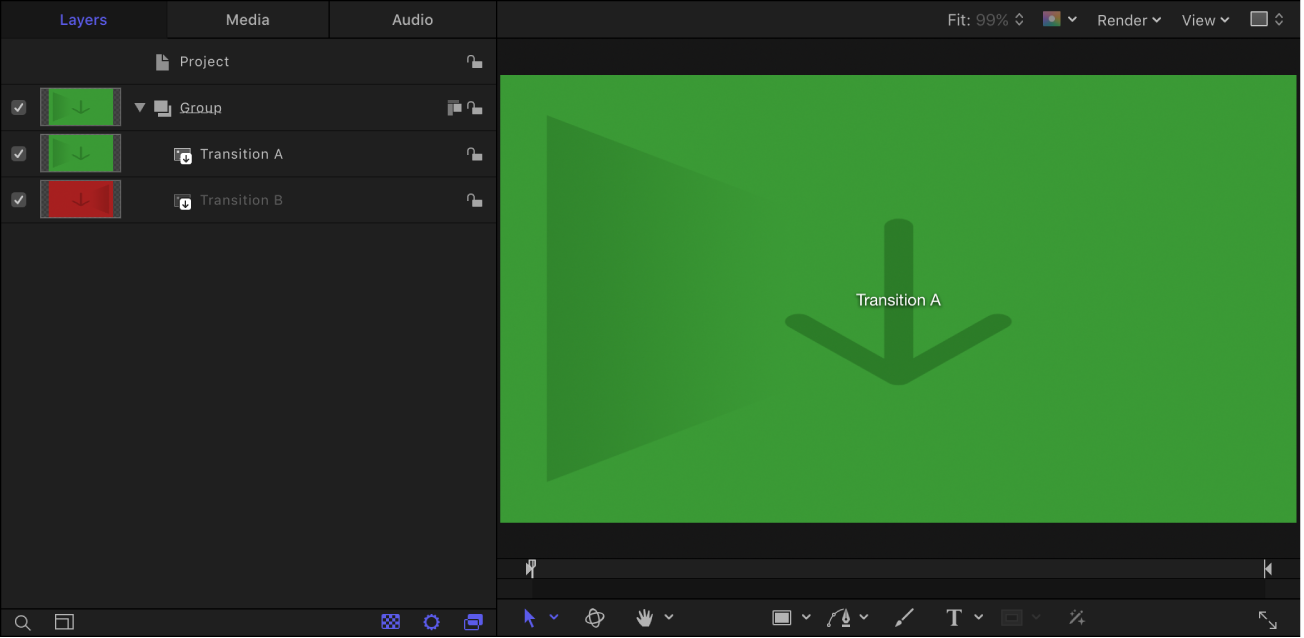
Task: Click the search icon below the Layers list
Action: pos(22,622)
